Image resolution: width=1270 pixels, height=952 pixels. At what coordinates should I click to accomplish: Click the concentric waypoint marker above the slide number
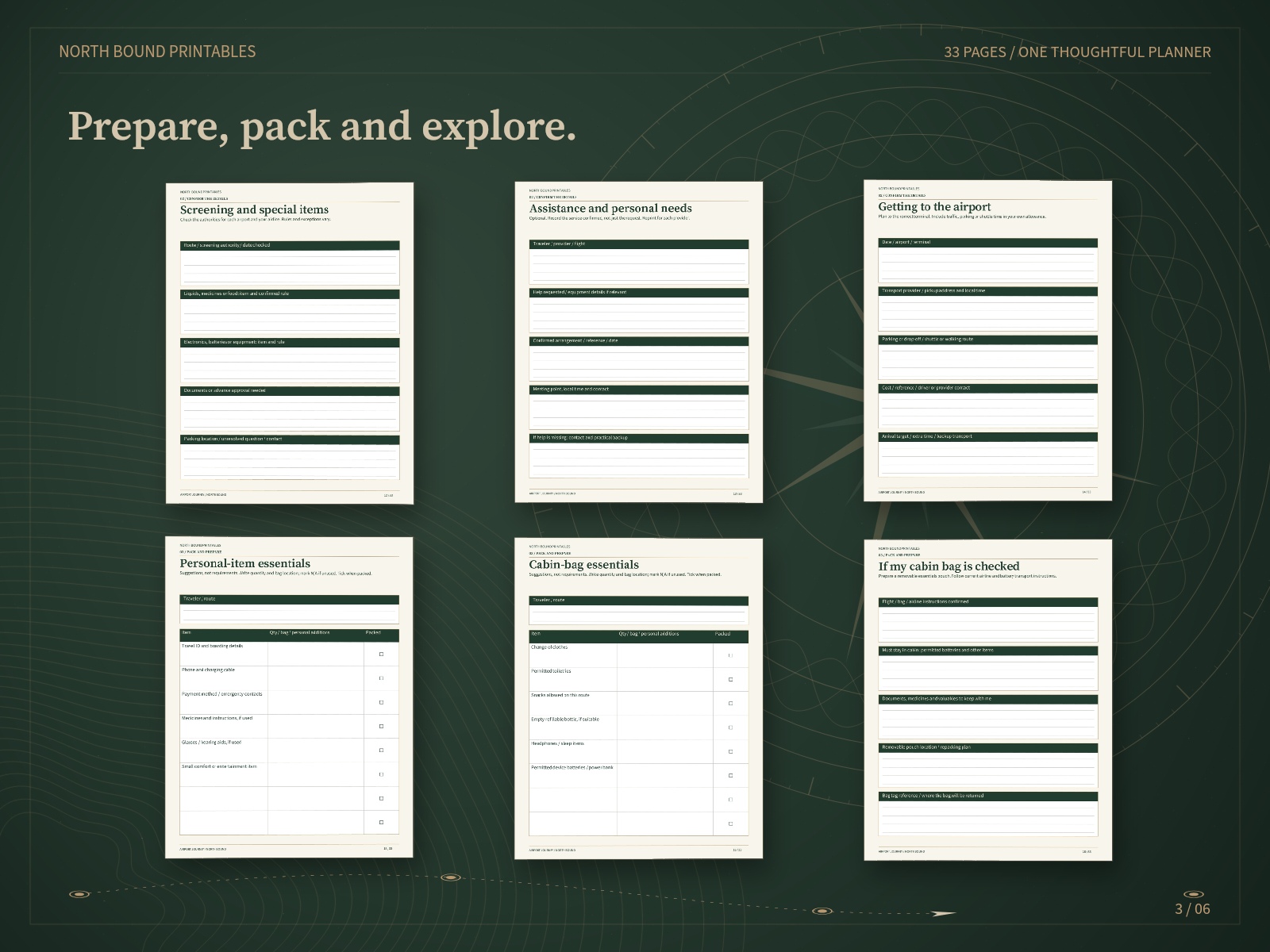click(x=1194, y=895)
